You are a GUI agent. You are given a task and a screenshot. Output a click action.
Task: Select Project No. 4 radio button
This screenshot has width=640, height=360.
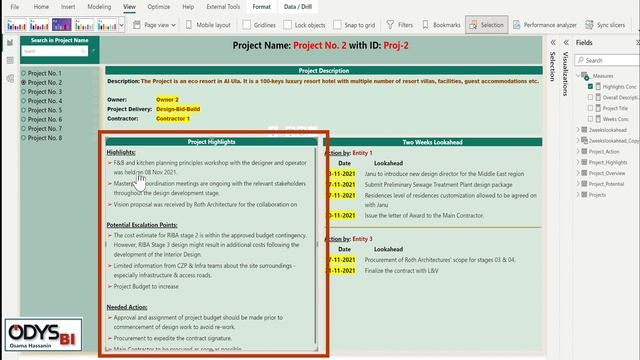(23, 101)
